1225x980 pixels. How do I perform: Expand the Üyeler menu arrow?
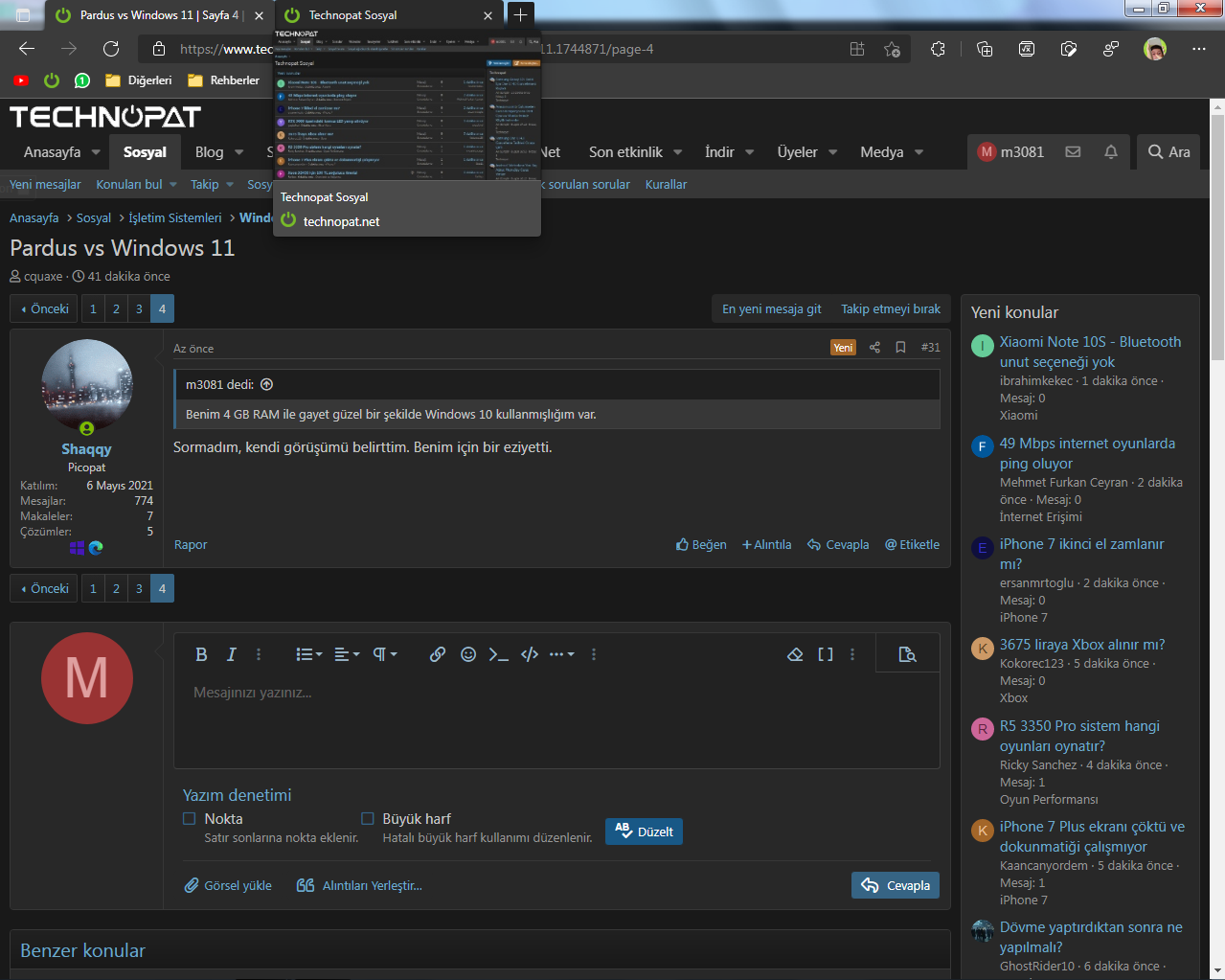coord(833,151)
